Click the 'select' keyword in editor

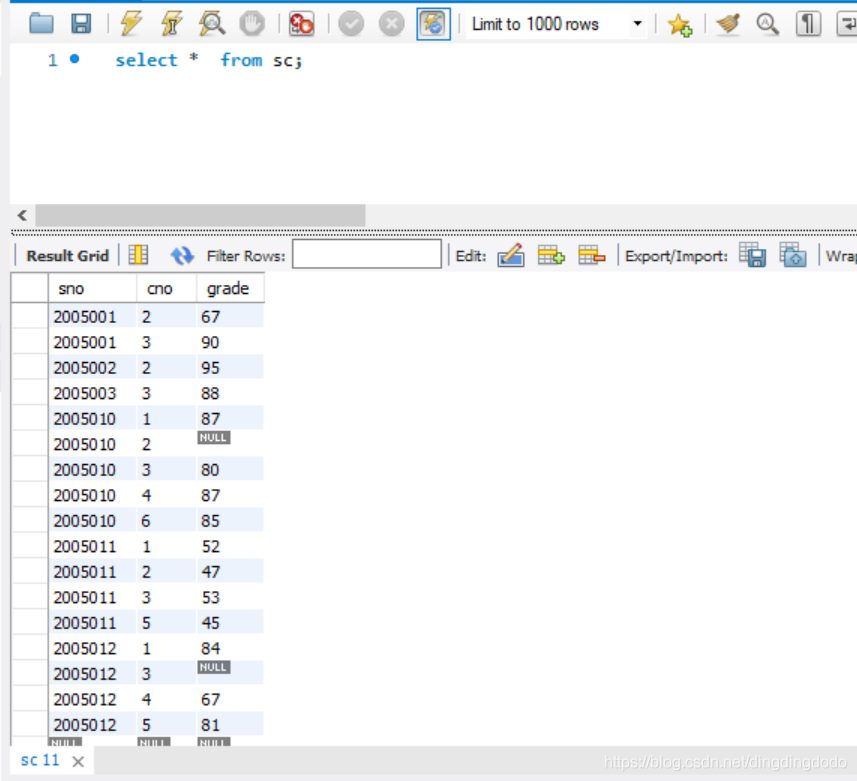coord(146,60)
